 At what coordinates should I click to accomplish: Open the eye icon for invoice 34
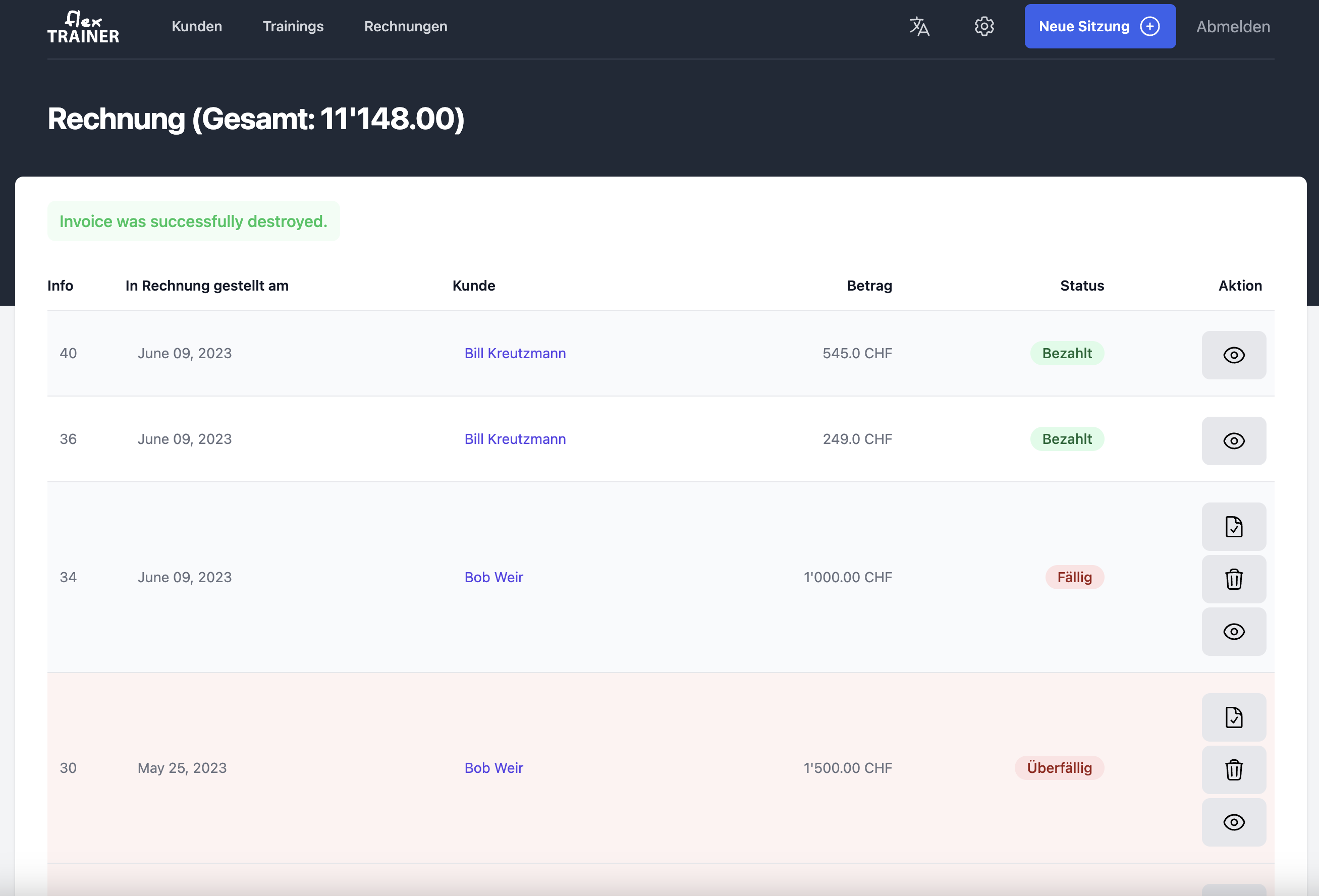(1233, 631)
